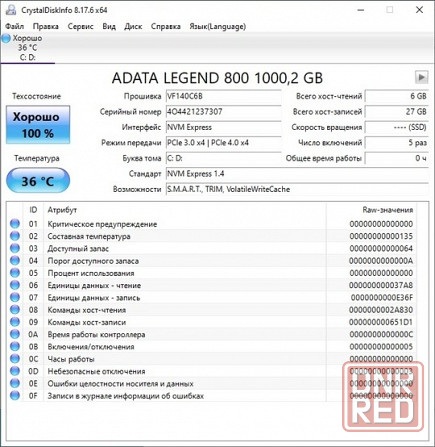Open the Справка menu
435x447 pixels.
(x=166, y=26)
